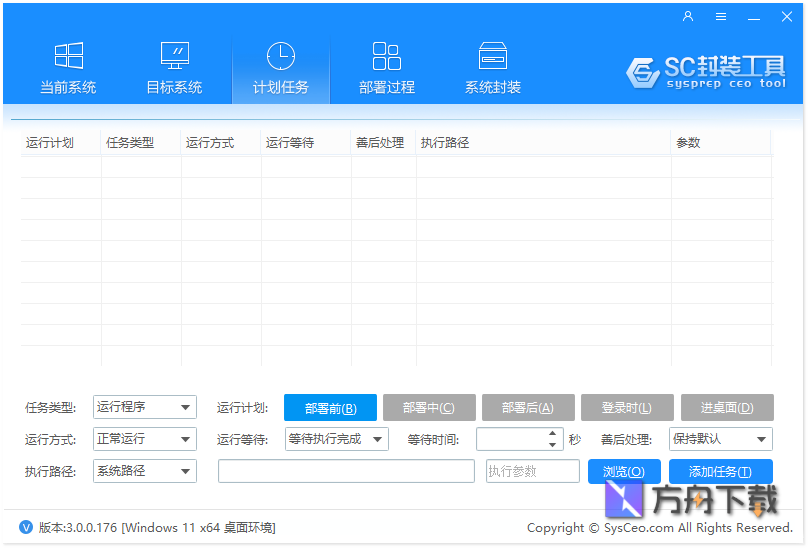Switch to the 系统封装 tab label
808x548 pixels.
tap(493, 87)
